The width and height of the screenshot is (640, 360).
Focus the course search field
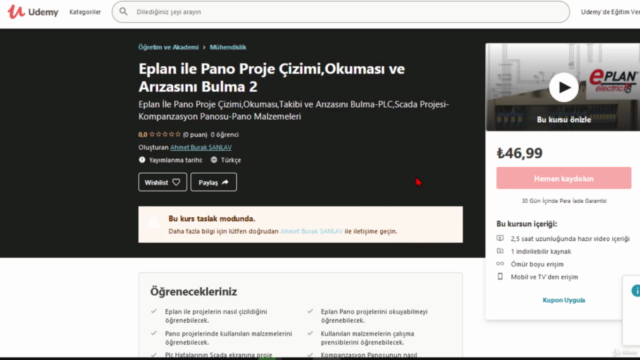[341, 12]
